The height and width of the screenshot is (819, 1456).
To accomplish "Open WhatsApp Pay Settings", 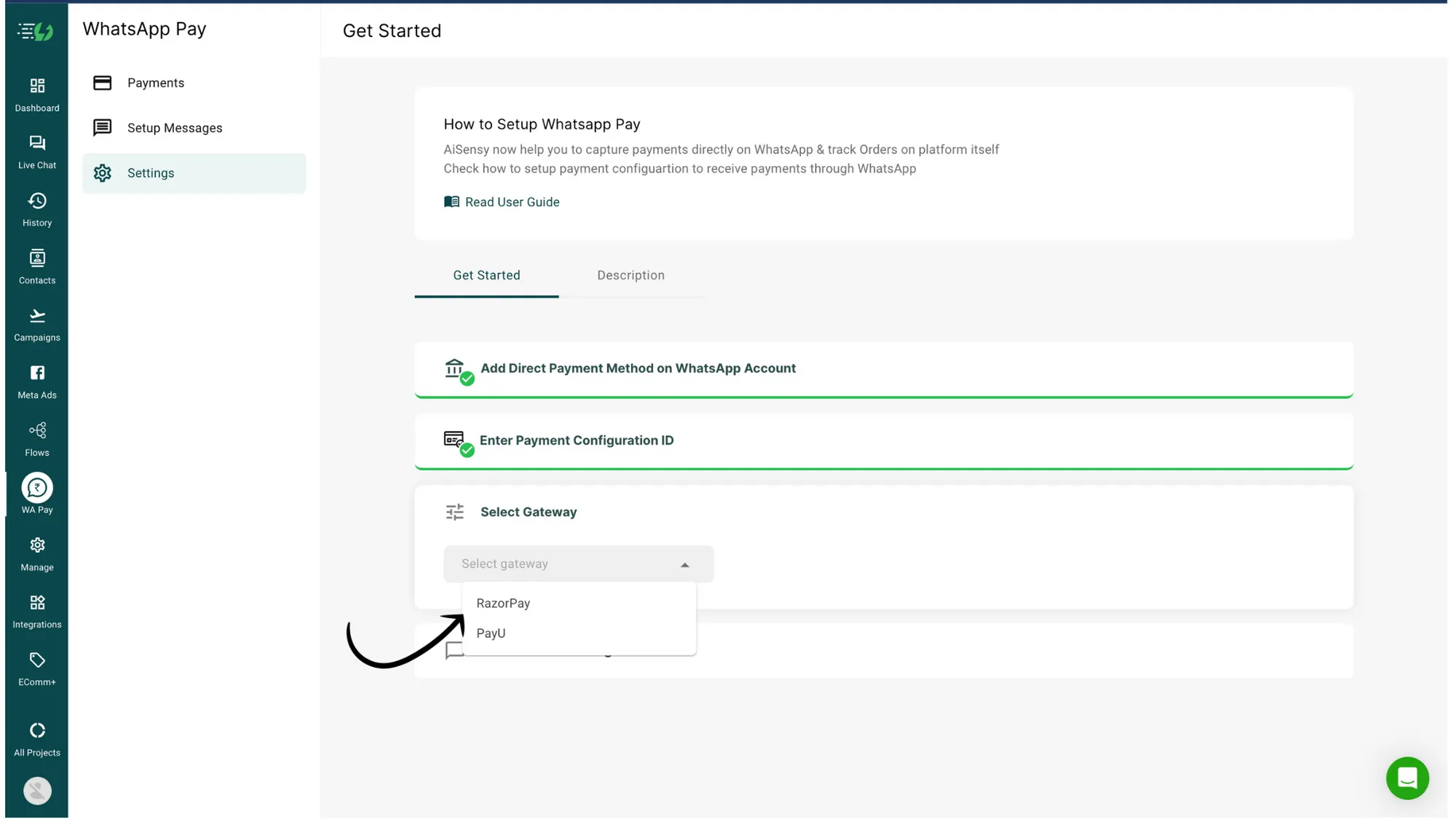I will point(151,173).
